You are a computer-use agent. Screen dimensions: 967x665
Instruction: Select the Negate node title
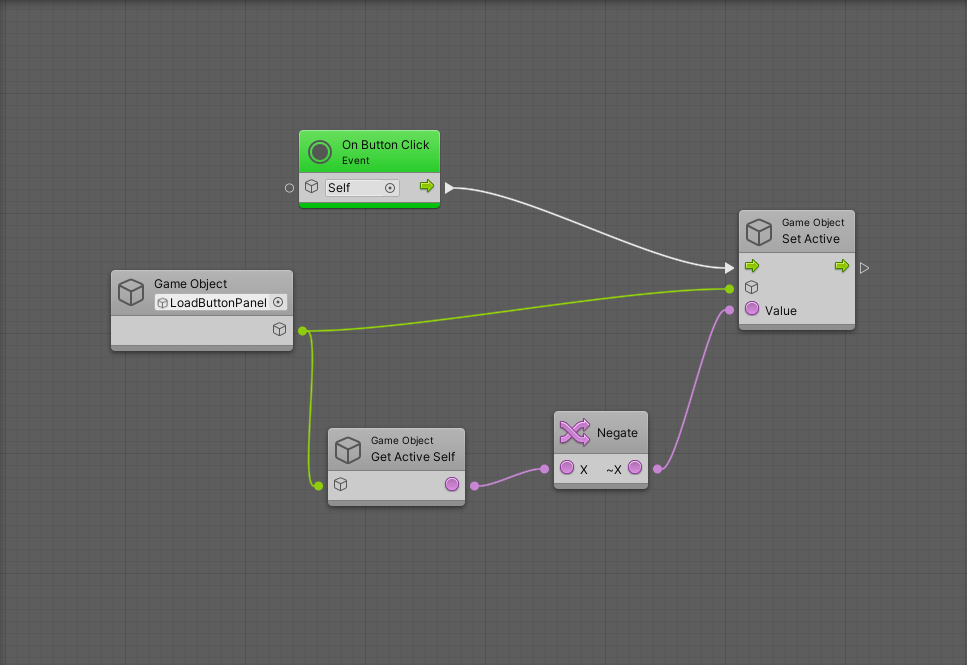617,433
